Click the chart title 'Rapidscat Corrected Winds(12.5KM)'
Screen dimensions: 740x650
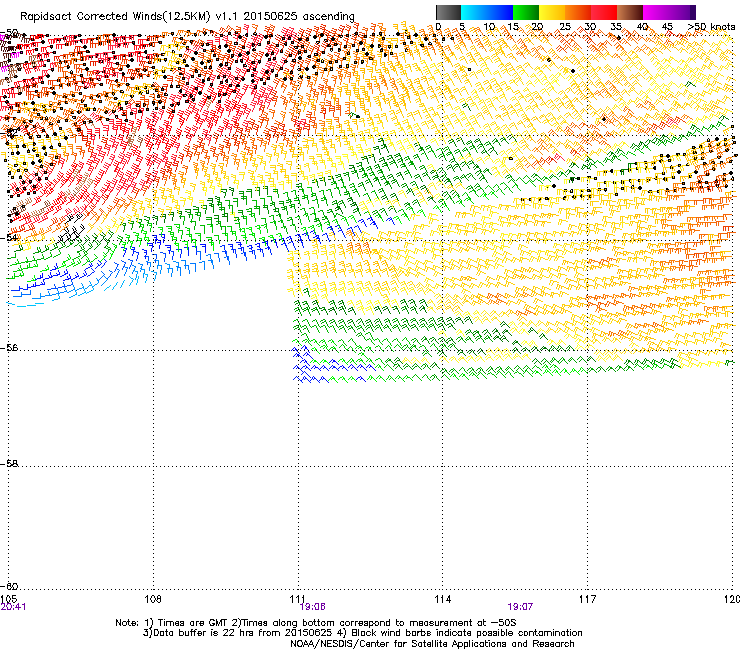(x=115, y=17)
